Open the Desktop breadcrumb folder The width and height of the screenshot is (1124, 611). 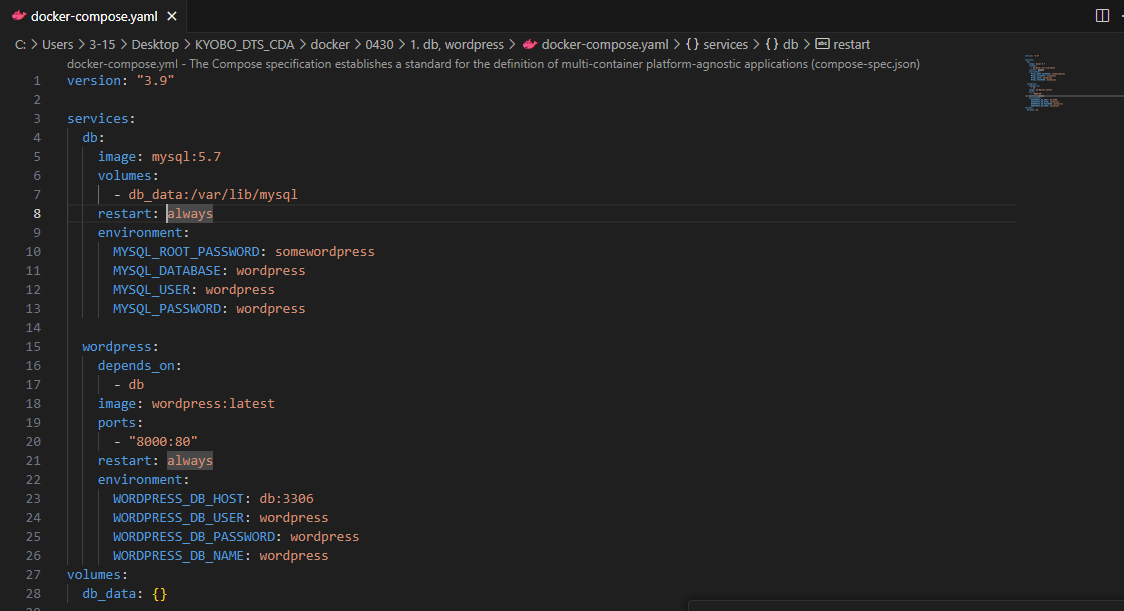[155, 44]
